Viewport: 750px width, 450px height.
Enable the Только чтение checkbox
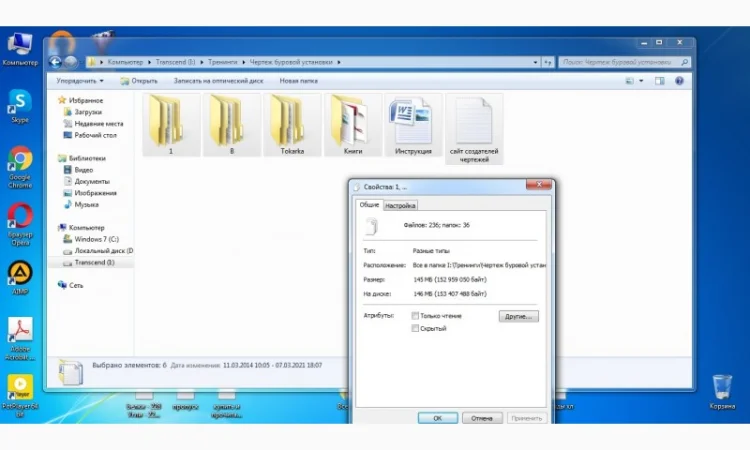[415, 316]
